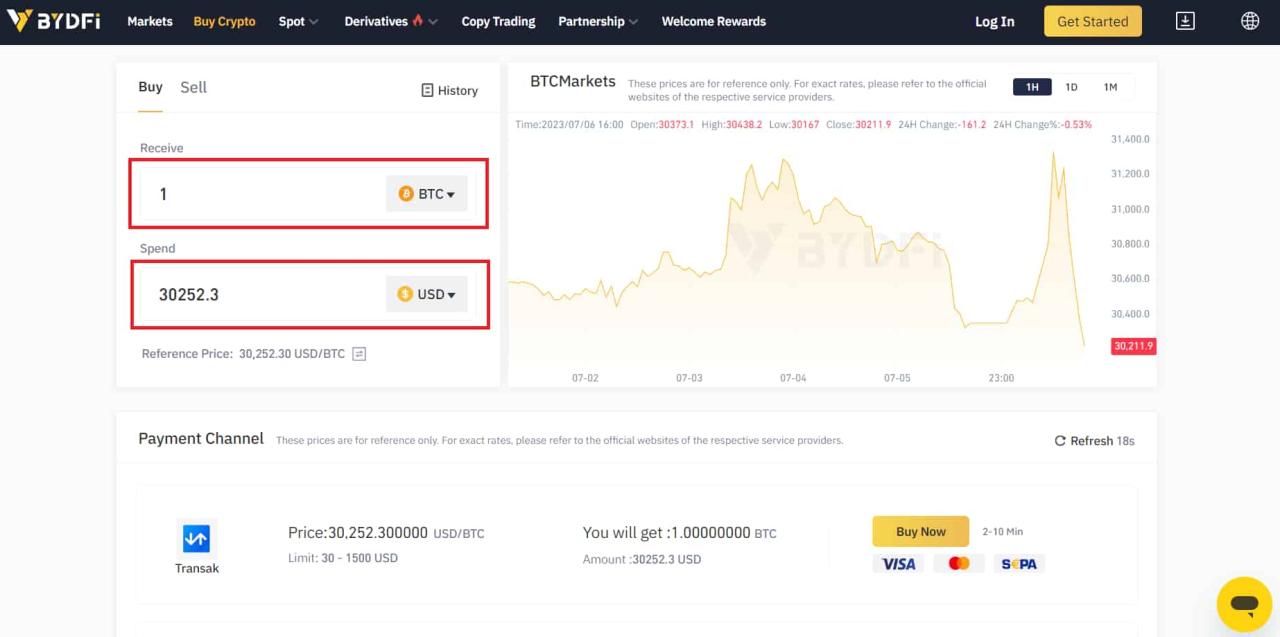Open the chat support bubble
This screenshot has height=637, width=1280.
coord(1243,603)
